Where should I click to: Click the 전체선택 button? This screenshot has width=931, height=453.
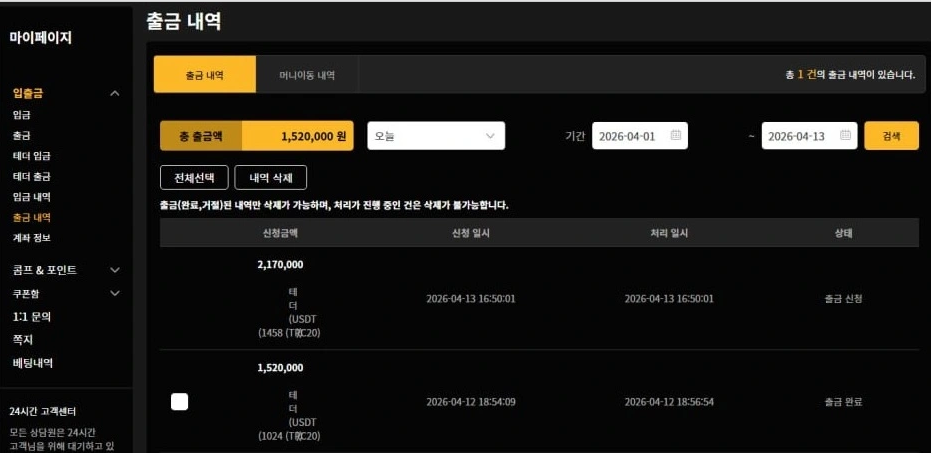[194, 177]
